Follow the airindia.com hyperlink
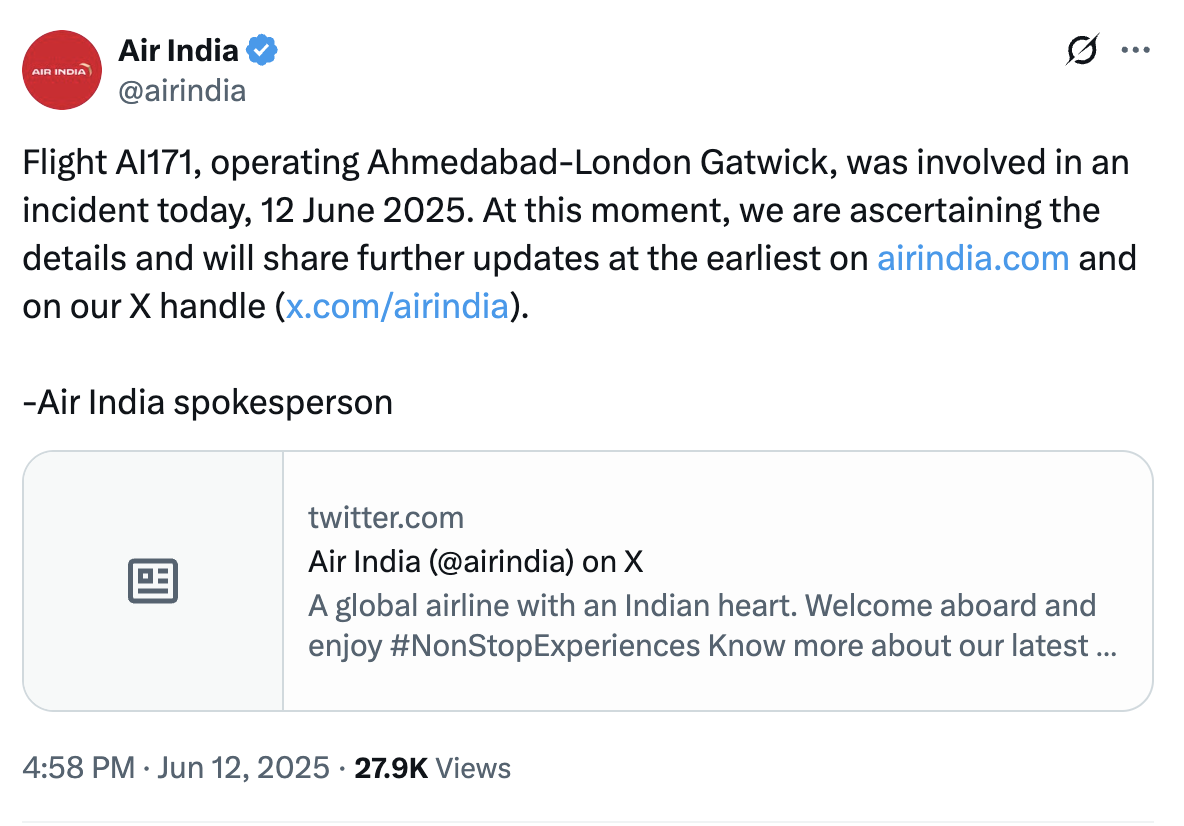 pos(973,258)
